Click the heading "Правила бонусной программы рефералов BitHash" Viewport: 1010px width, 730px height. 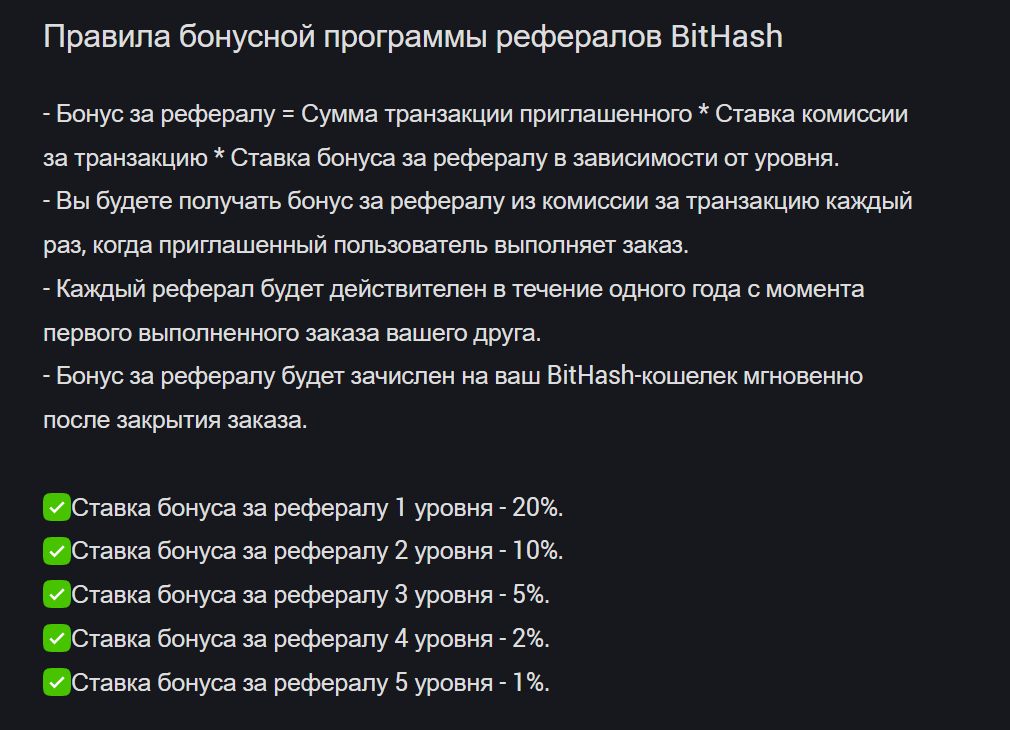point(413,38)
